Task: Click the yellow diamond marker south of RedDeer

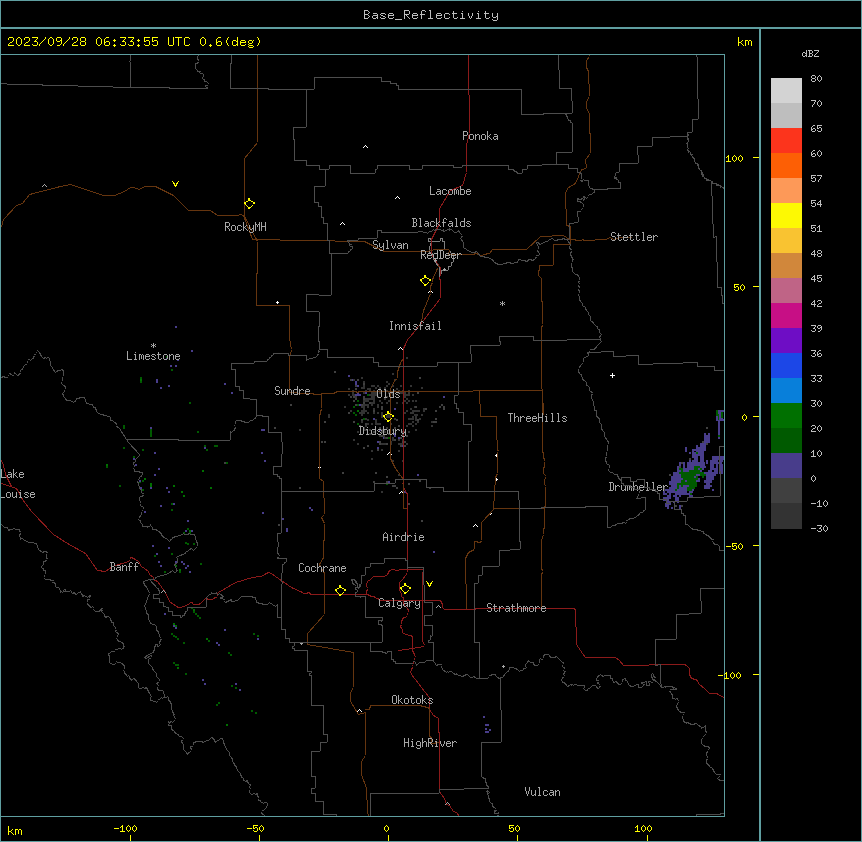Action: 425,280
